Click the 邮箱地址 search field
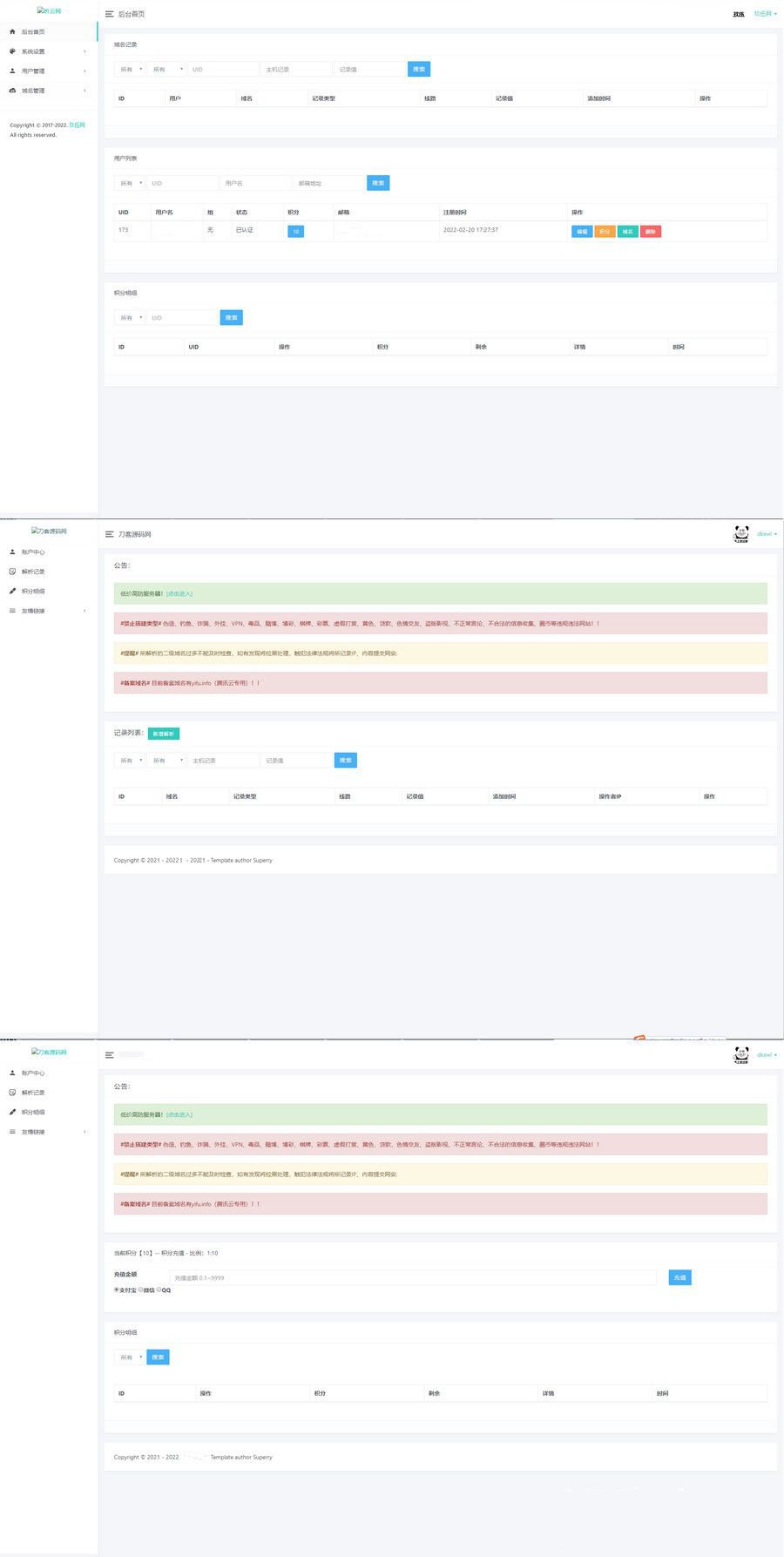 pyautogui.click(x=328, y=183)
